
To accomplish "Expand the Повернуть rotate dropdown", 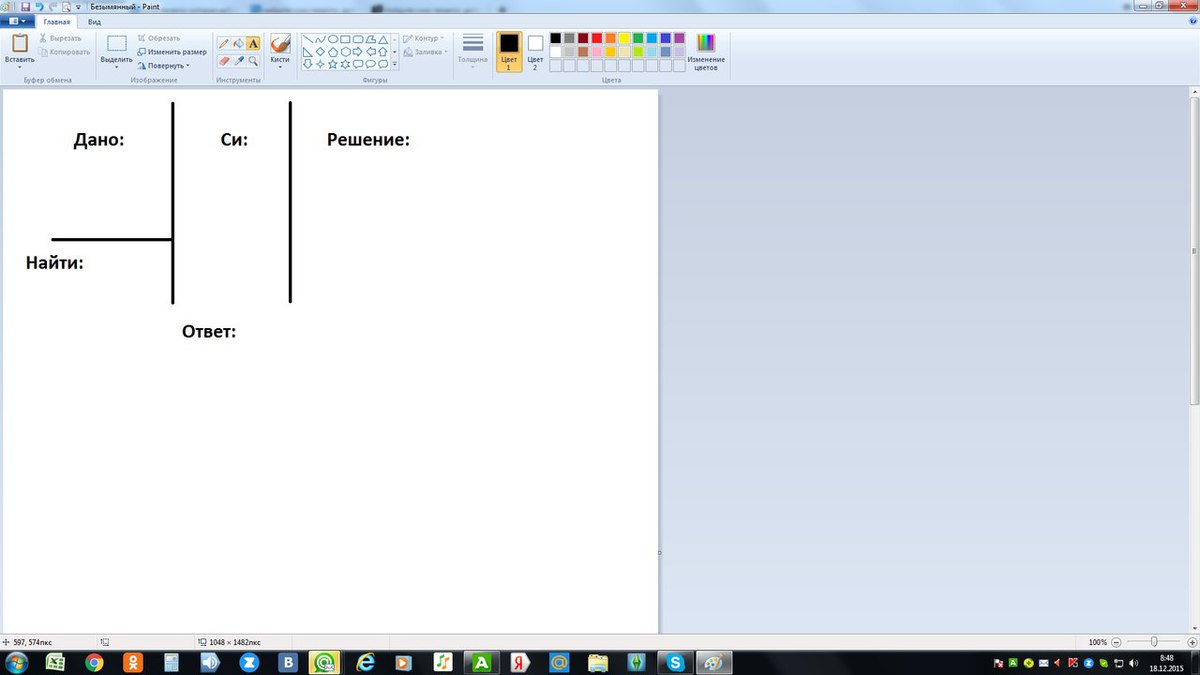I will tap(166, 65).
